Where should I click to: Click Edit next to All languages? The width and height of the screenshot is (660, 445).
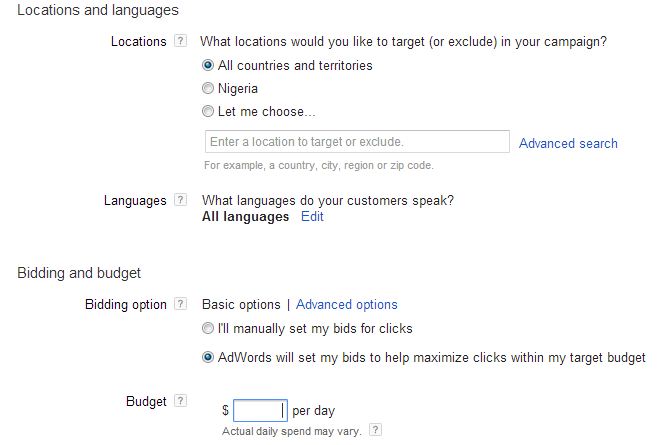tap(312, 216)
